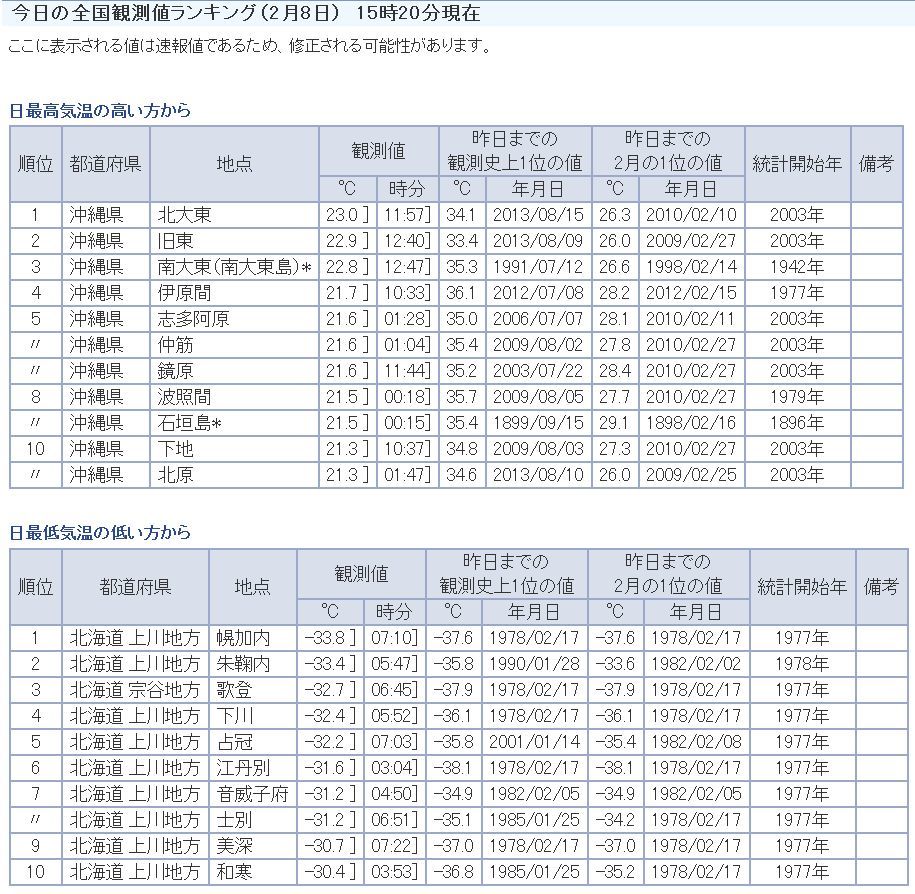Open the 旧東 station entry

pos(176,241)
